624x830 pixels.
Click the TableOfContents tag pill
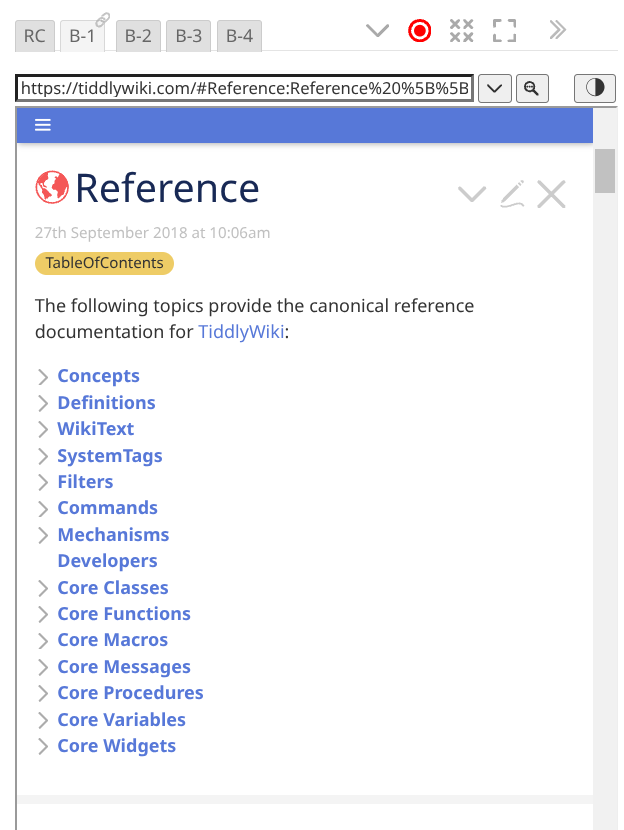104,263
